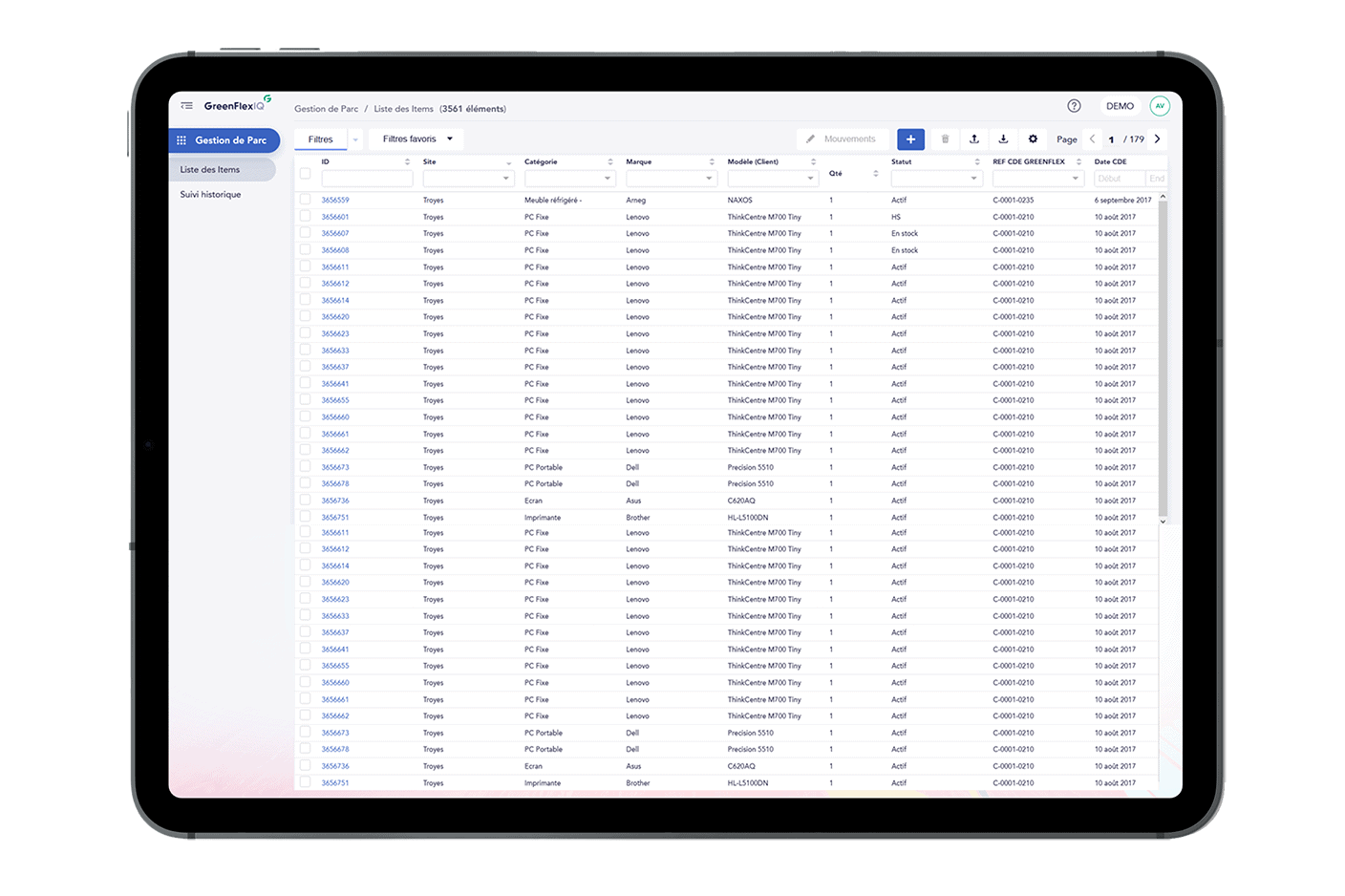Open item link 3656607
1345x896 pixels.
[x=335, y=233]
